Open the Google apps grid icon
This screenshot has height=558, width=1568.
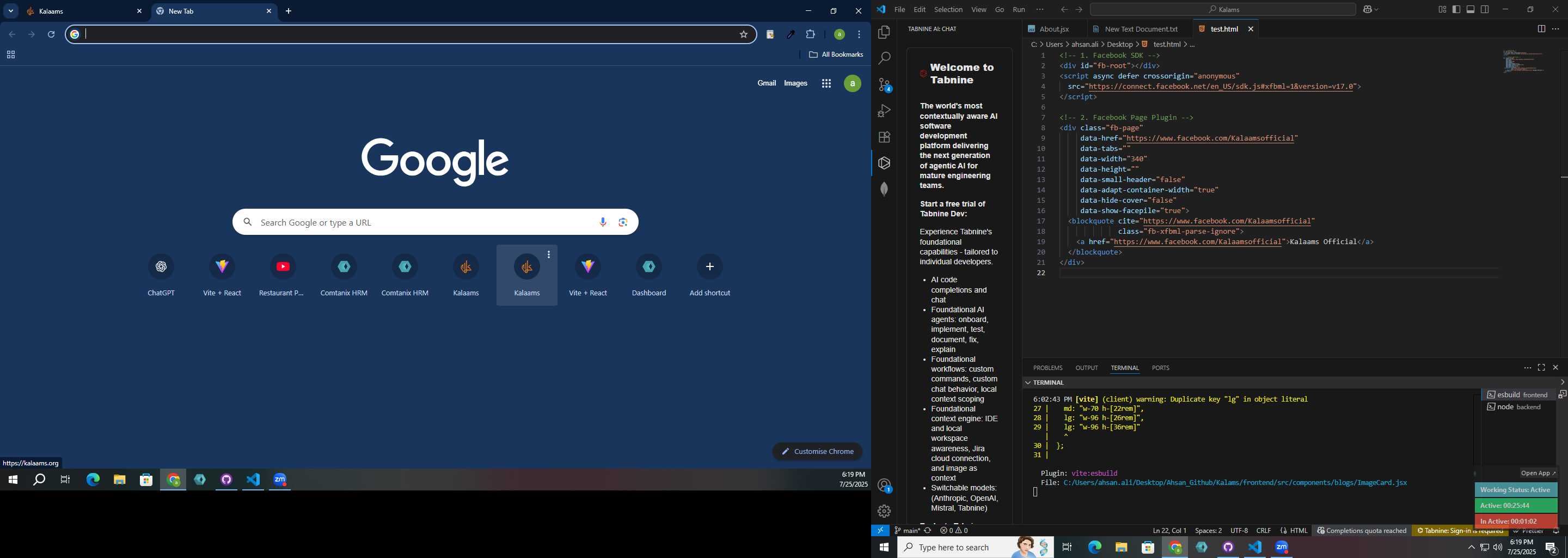click(x=826, y=84)
